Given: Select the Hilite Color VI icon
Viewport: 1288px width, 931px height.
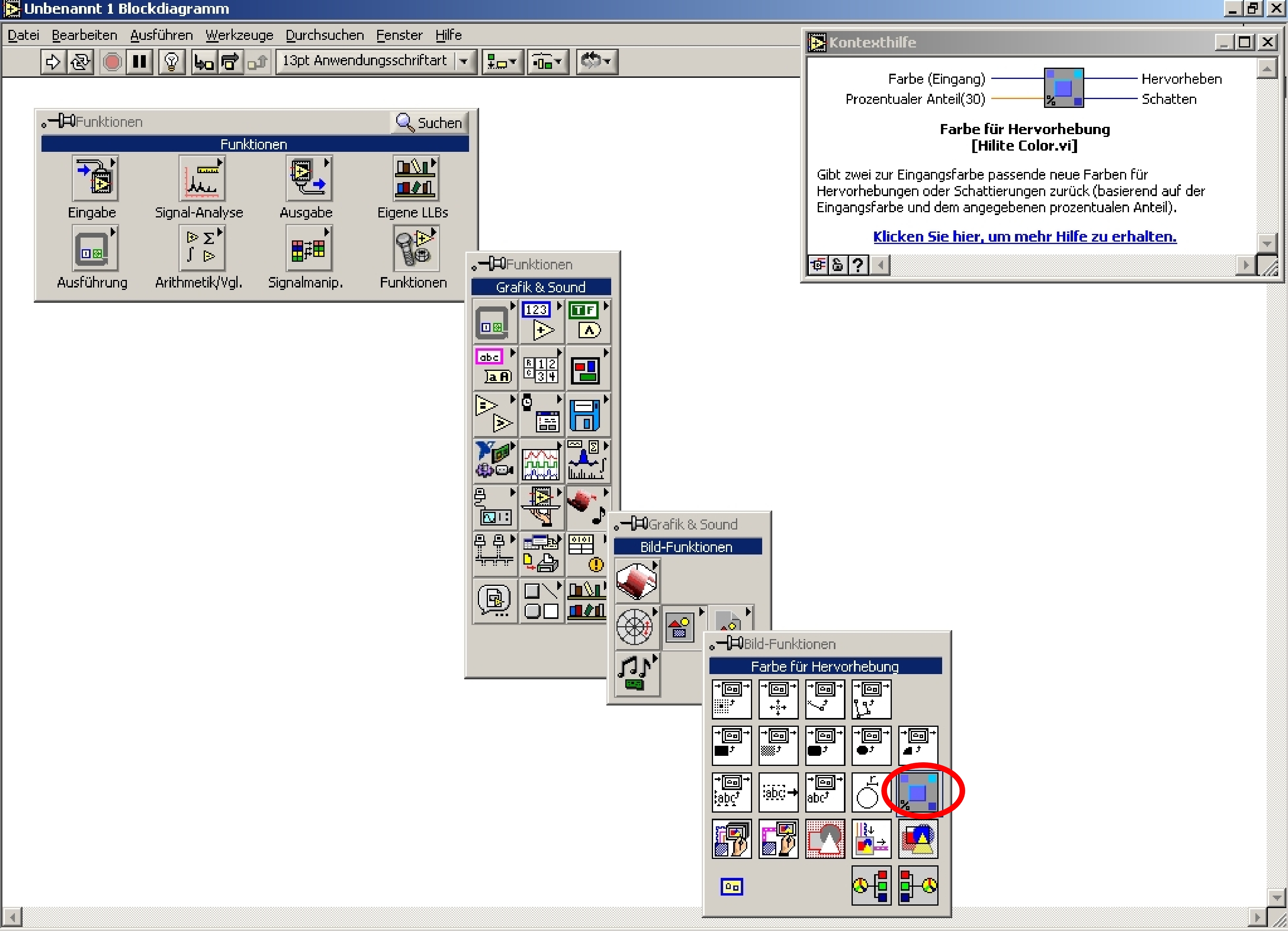Looking at the screenshot, I should [x=918, y=792].
